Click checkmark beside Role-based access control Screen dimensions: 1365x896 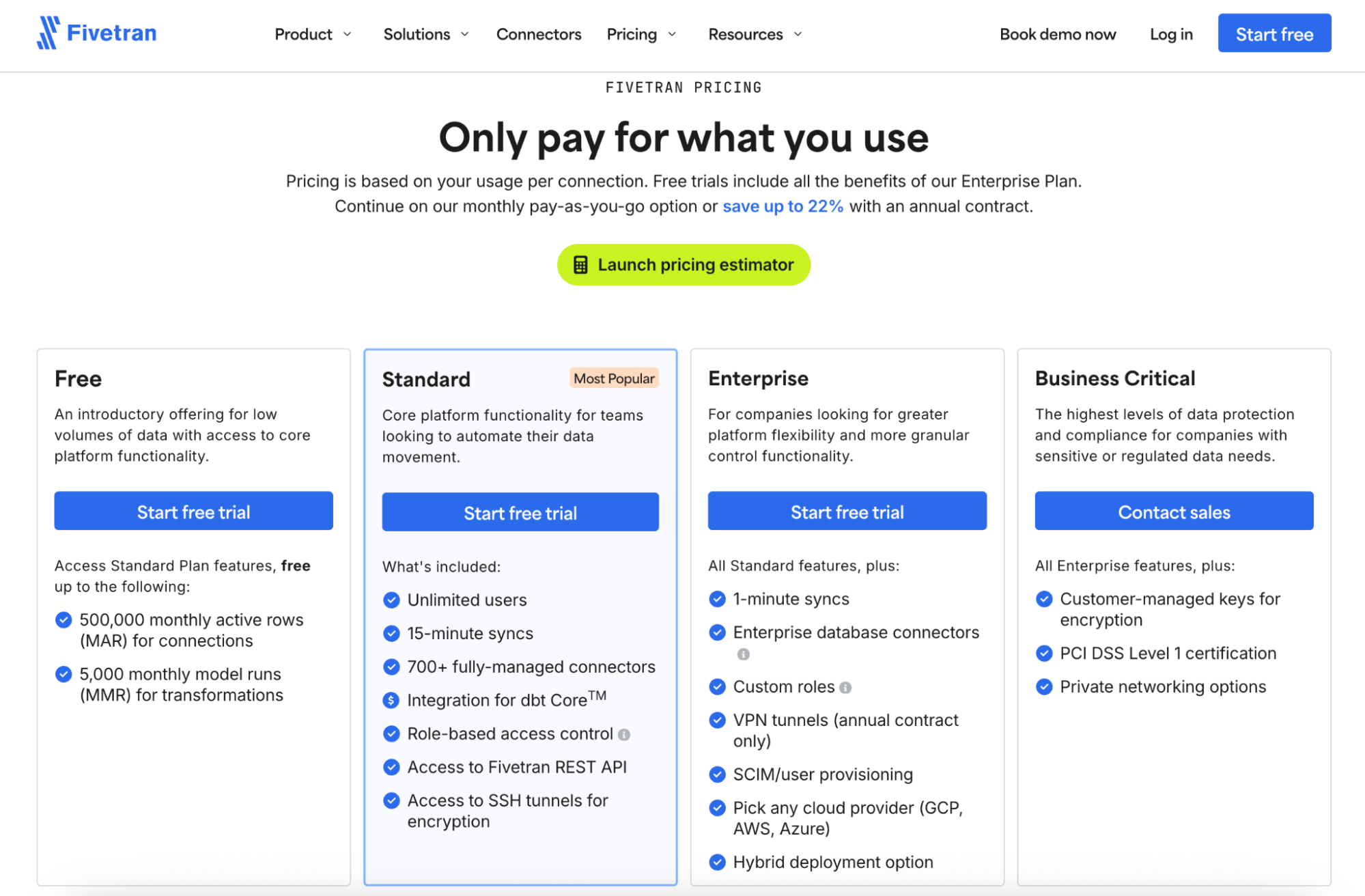tap(391, 733)
